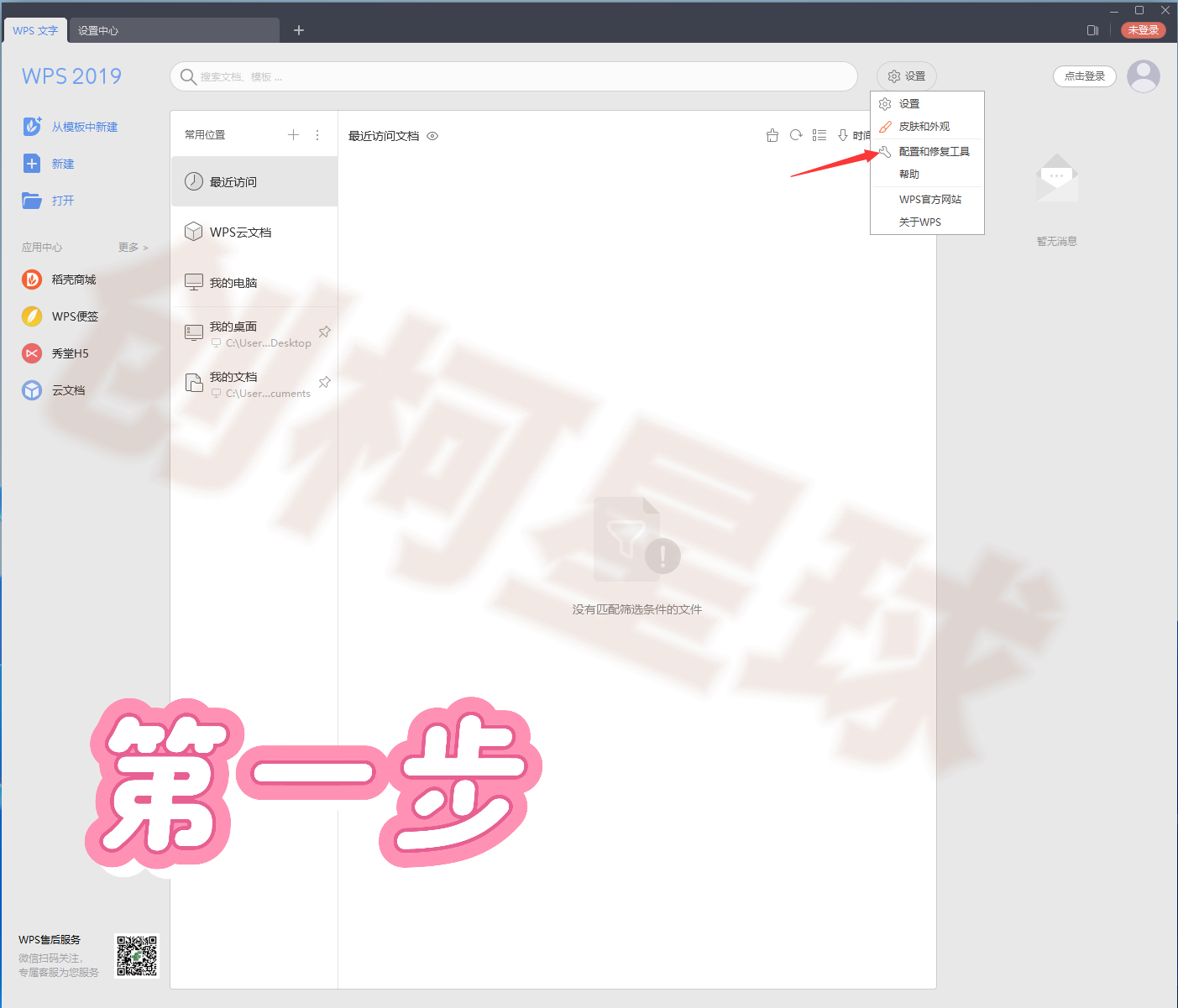The height and width of the screenshot is (1008, 1178).
Task: Click the 我的桌面 label
Action: click(x=233, y=326)
